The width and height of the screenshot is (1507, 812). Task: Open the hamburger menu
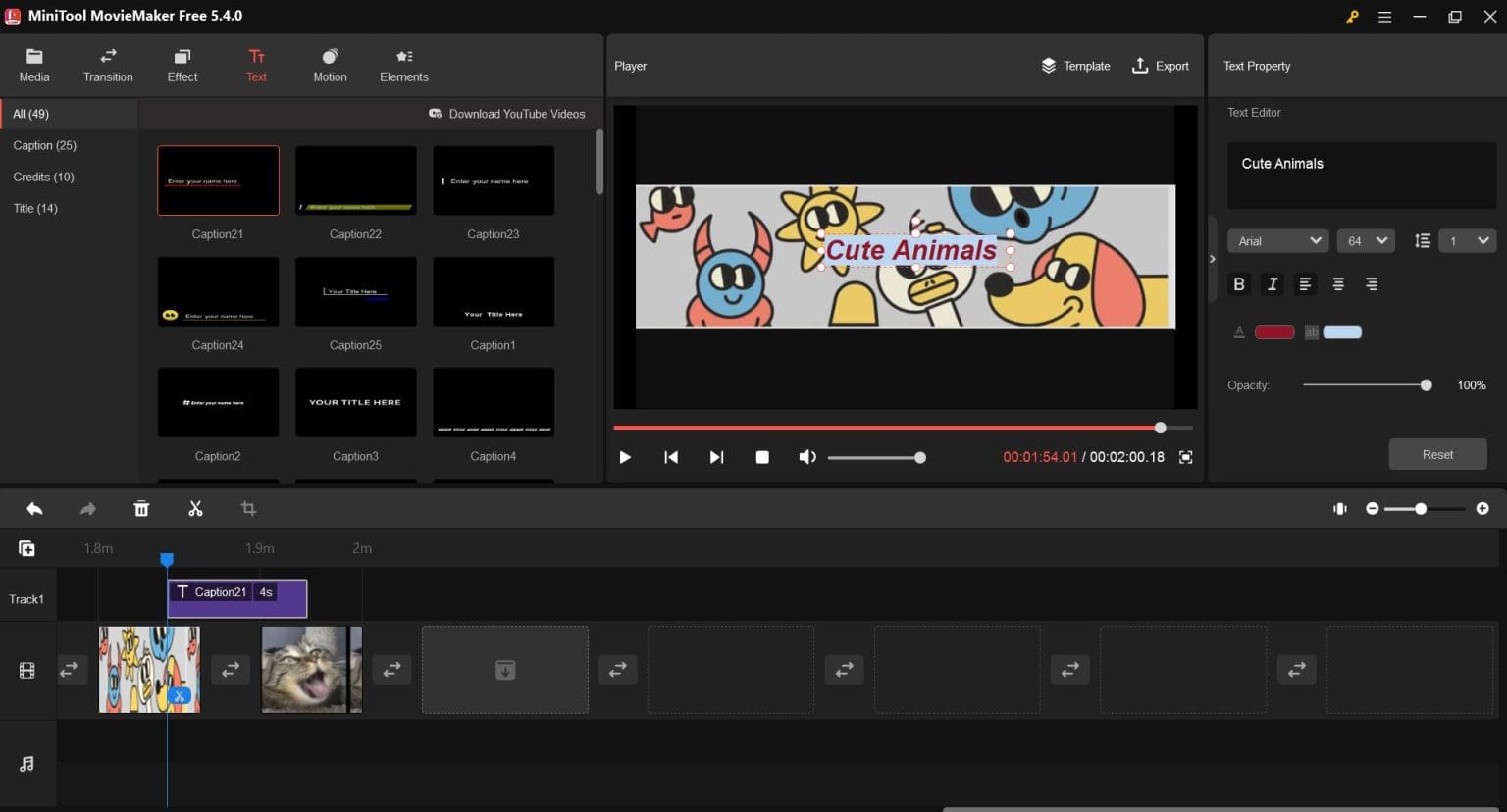click(x=1384, y=16)
